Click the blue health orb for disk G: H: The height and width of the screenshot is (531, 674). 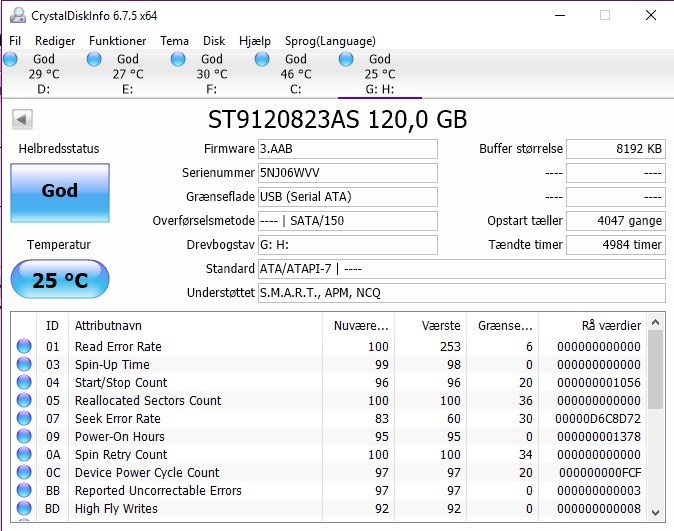pyautogui.click(x=346, y=59)
